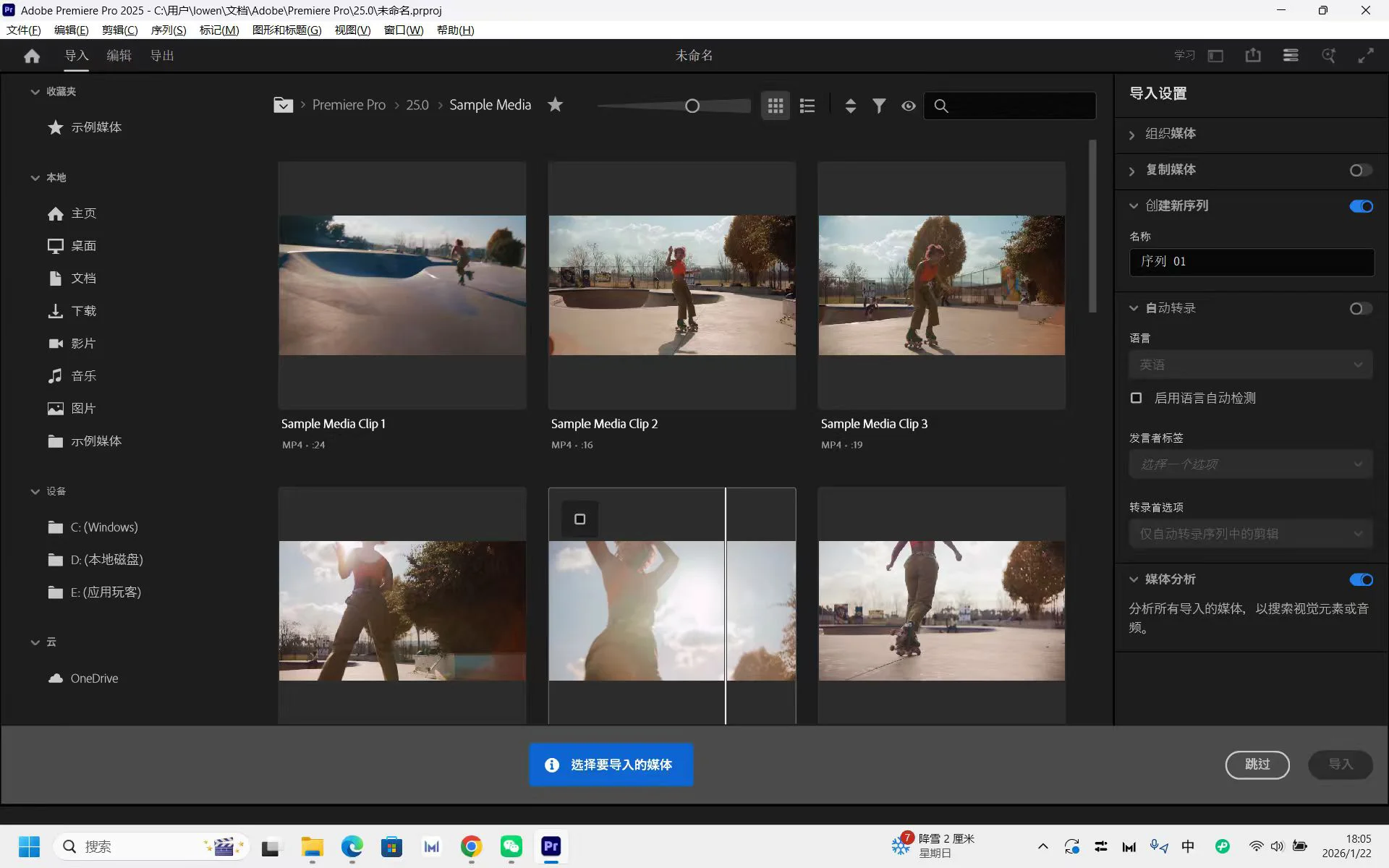This screenshot has width=1389, height=868.
Task: Select Sample Media Clip 2 thumbnail
Action: tap(672, 285)
